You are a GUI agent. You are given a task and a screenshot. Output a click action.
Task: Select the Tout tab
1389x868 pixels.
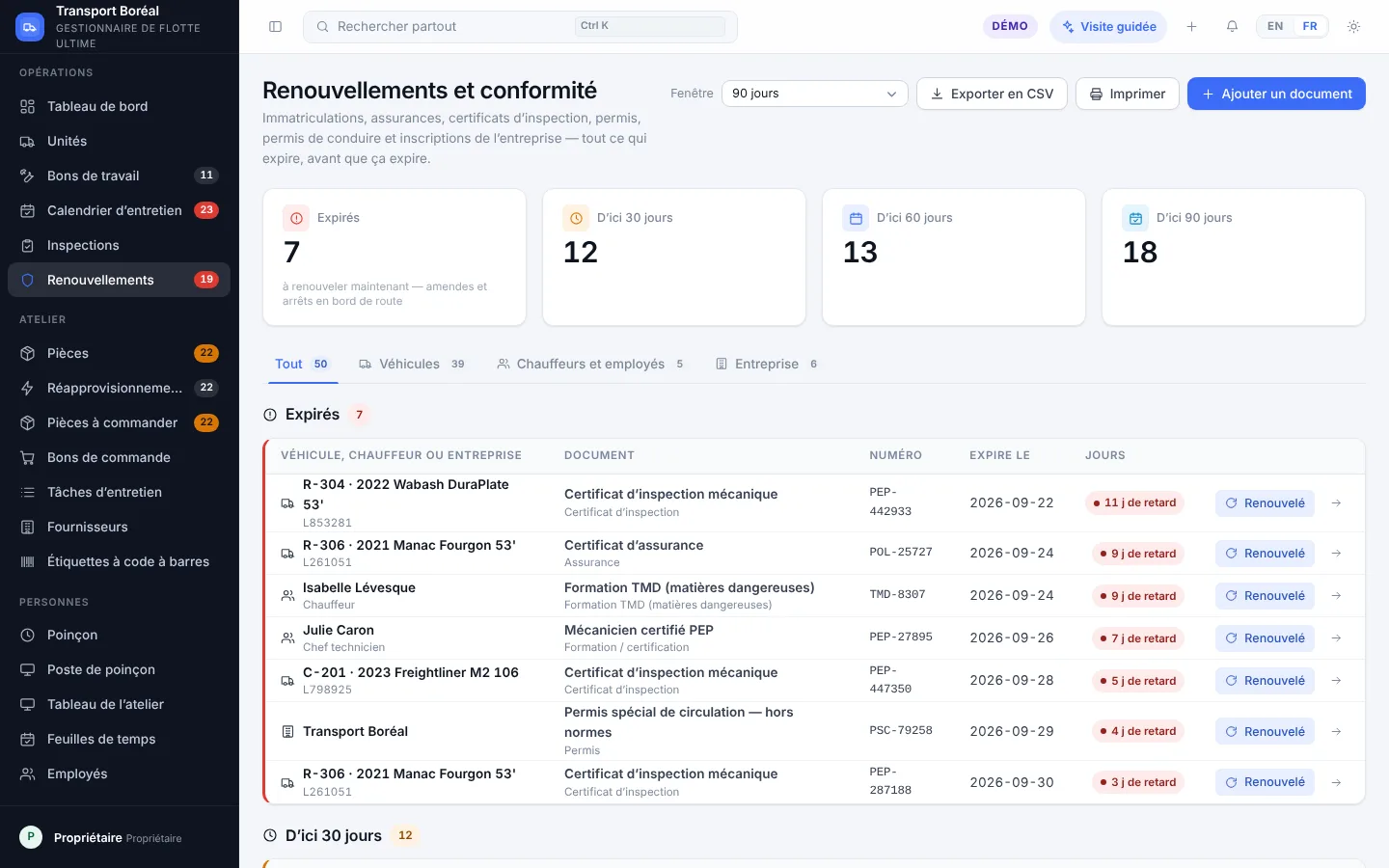302,365
